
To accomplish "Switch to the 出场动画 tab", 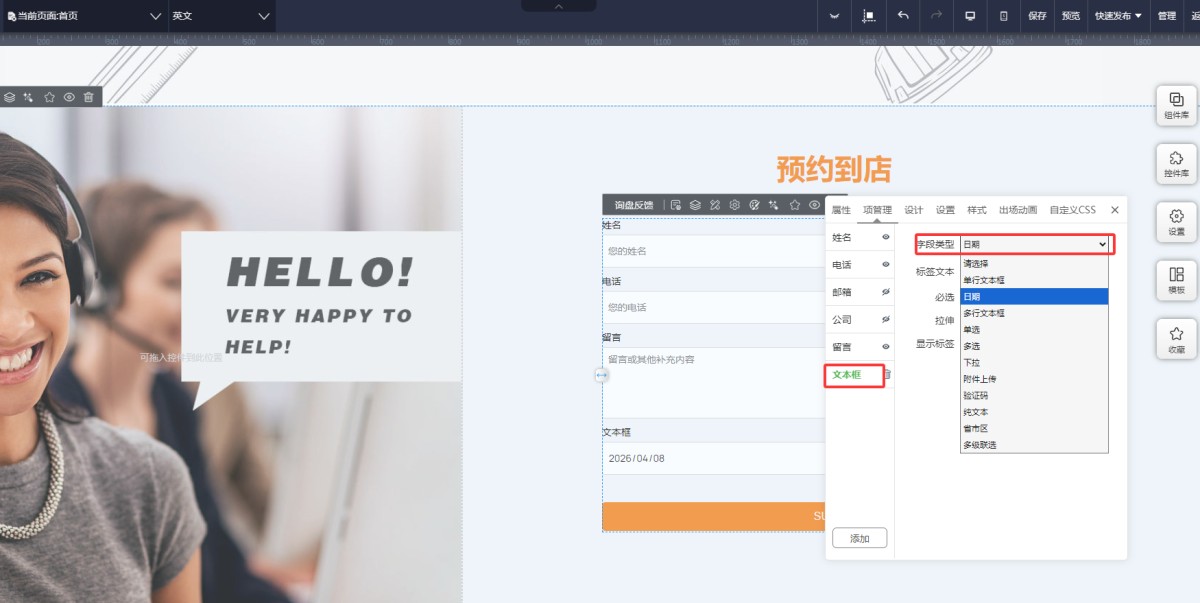I will point(1018,210).
